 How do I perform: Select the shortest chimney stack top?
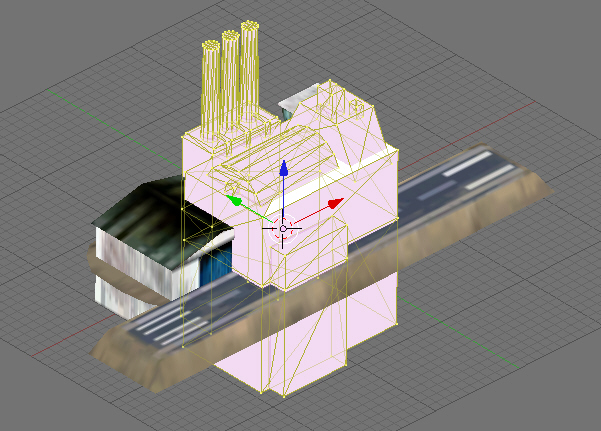(x=211, y=44)
